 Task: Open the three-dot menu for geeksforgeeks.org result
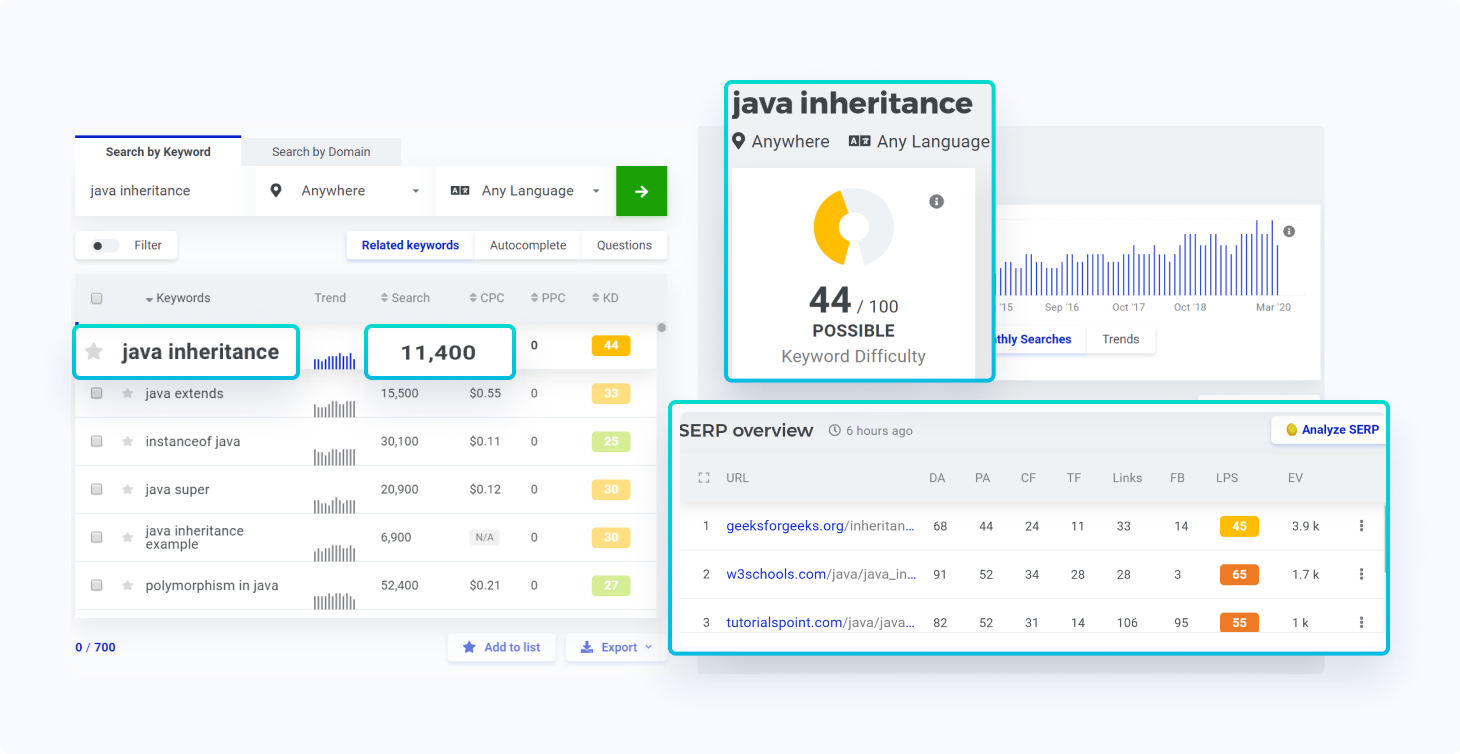pos(1361,525)
